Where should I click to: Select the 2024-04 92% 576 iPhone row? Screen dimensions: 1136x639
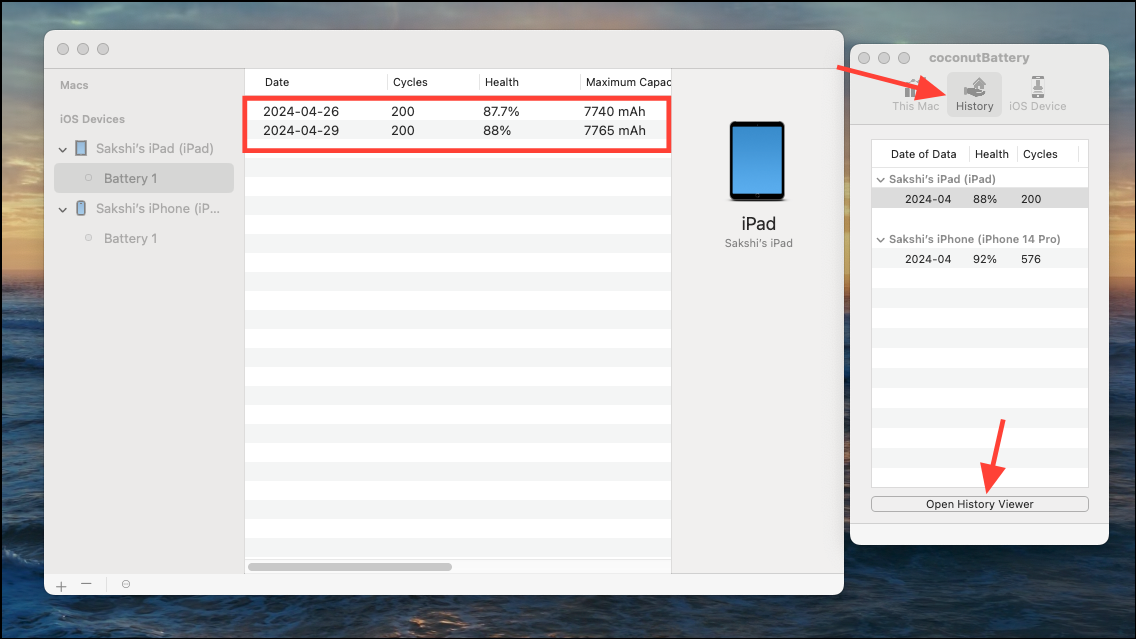click(x=980, y=259)
